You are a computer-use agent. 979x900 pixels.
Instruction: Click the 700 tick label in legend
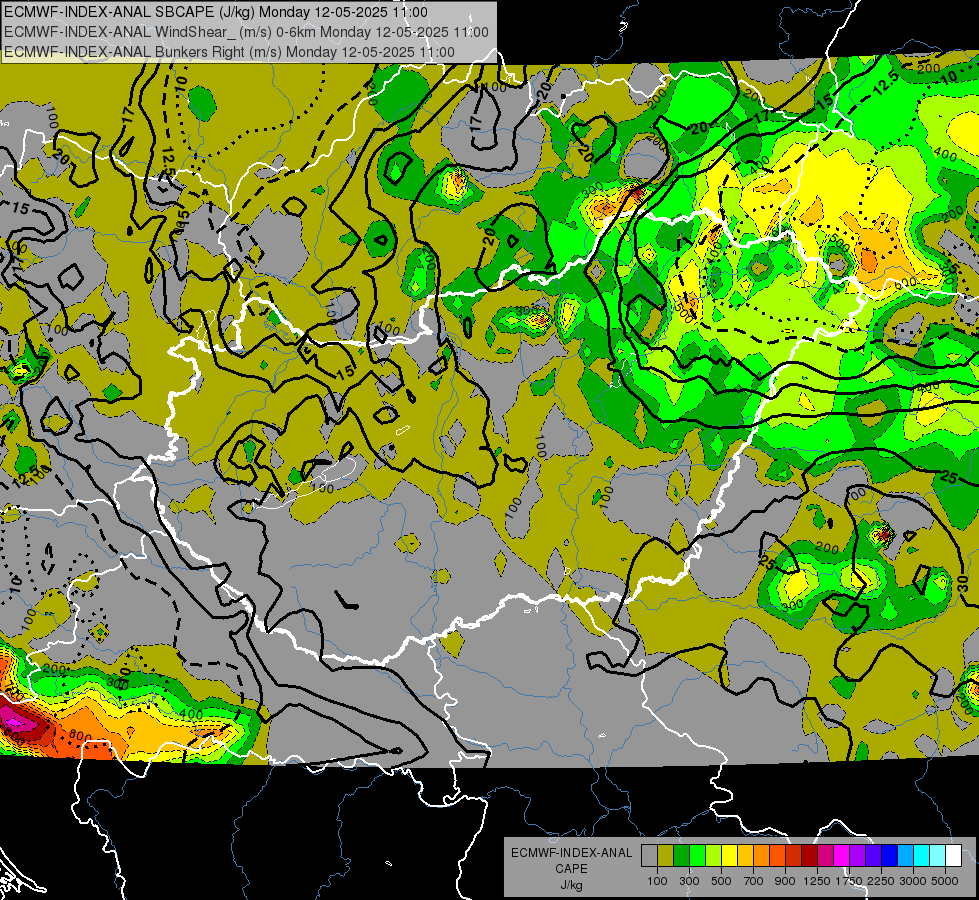[754, 881]
